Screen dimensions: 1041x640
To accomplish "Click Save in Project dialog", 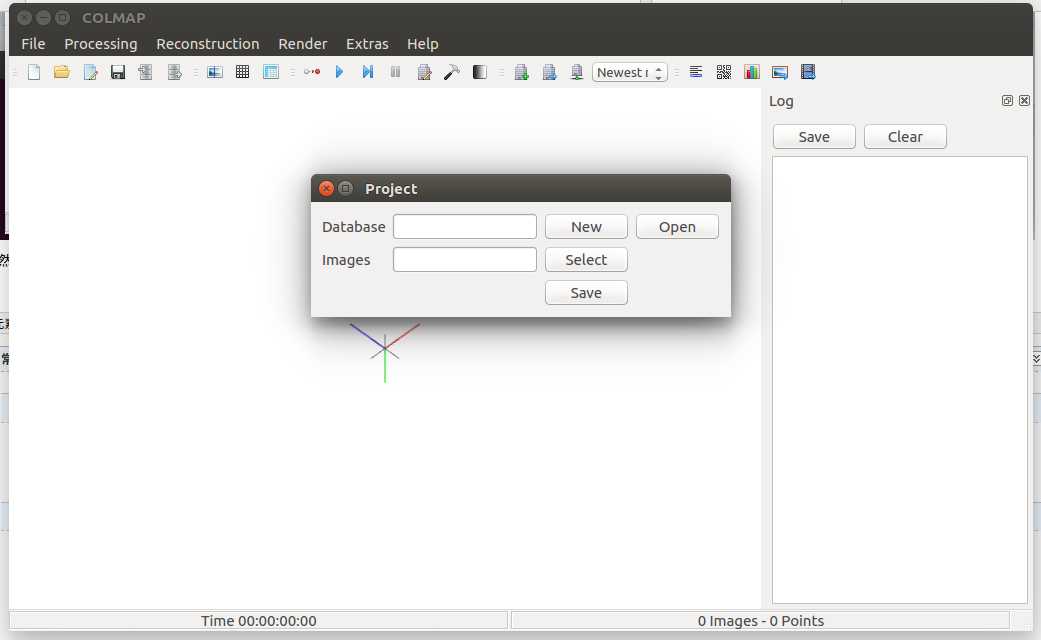I will tap(586, 293).
